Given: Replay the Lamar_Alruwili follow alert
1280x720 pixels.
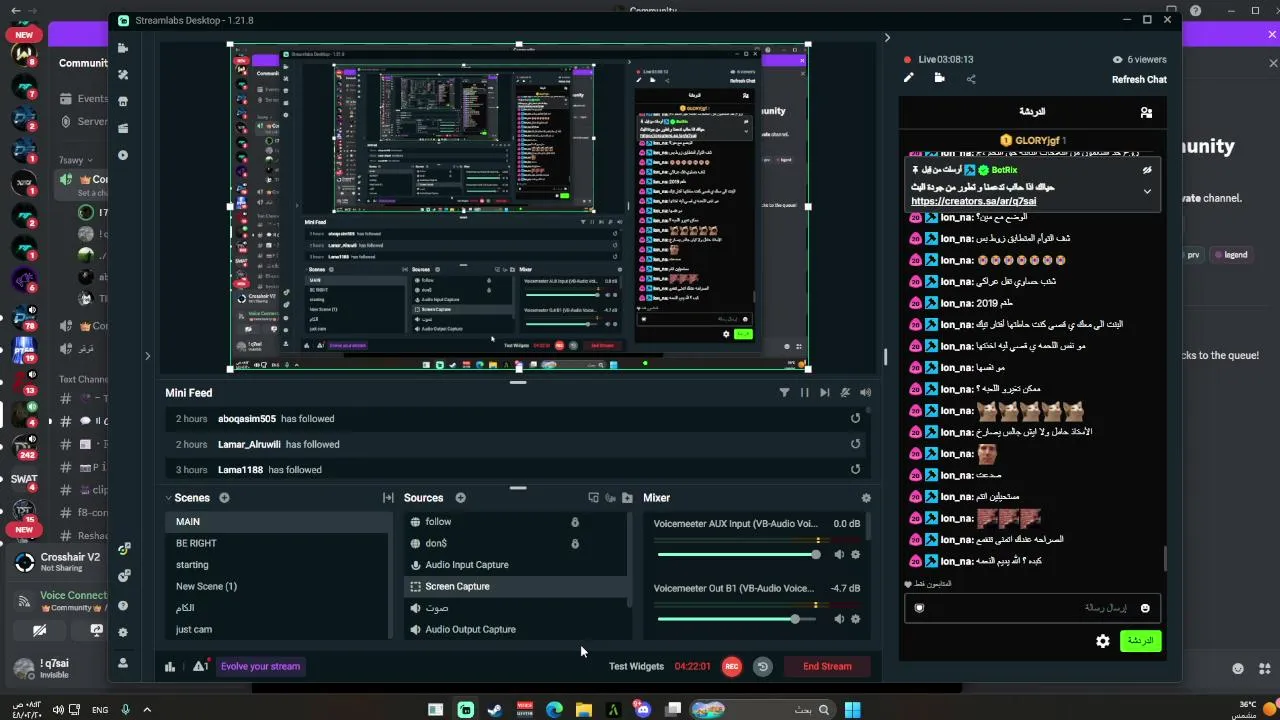Looking at the screenshot, I should tap(855, 444).
